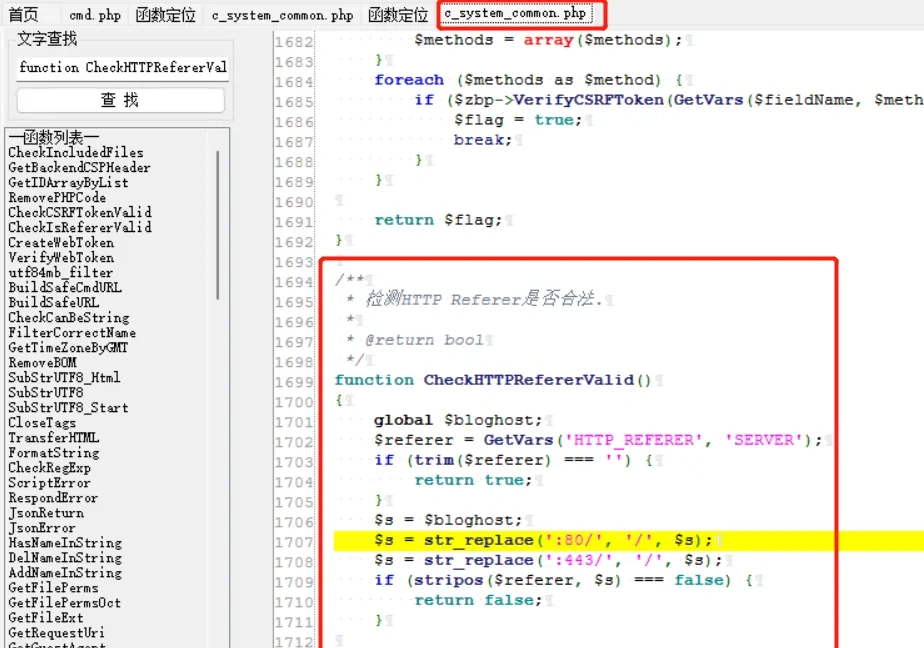Select VerifyWebToken in function list
This screenshot has width=924, height=648.
(x=61, y=257)
